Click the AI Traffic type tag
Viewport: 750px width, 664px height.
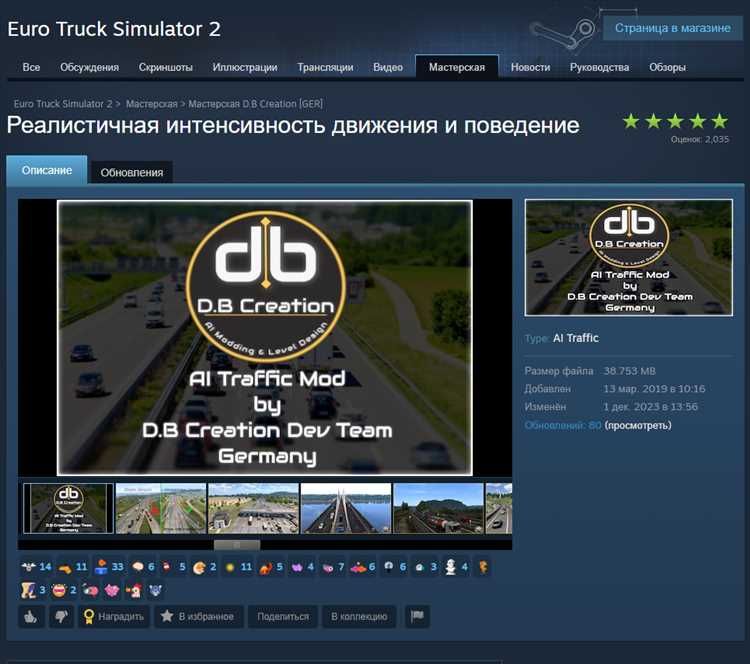[575, 338]
